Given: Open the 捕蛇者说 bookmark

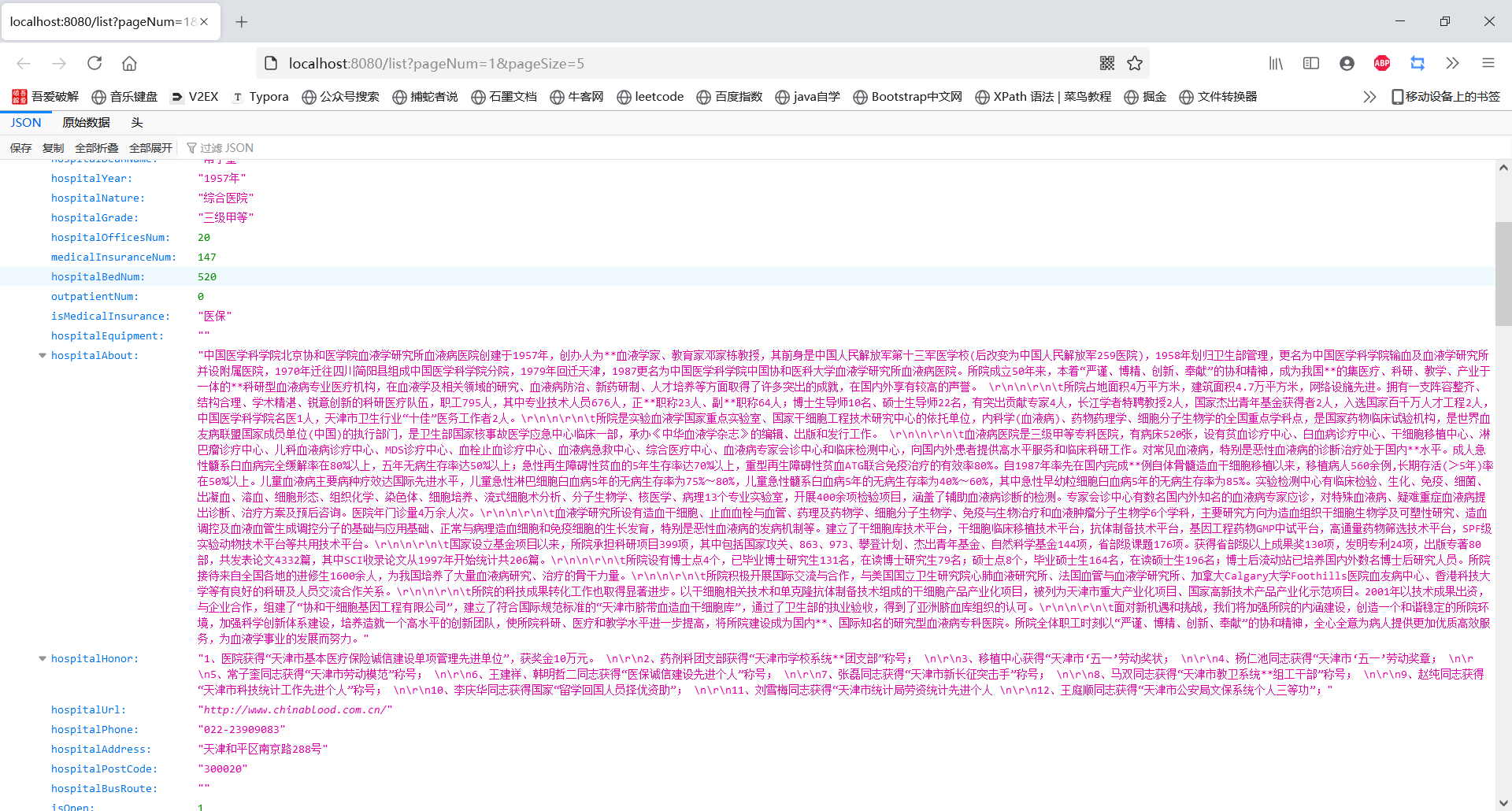Looking at the screenshot, I should click(x=425, y=96).
